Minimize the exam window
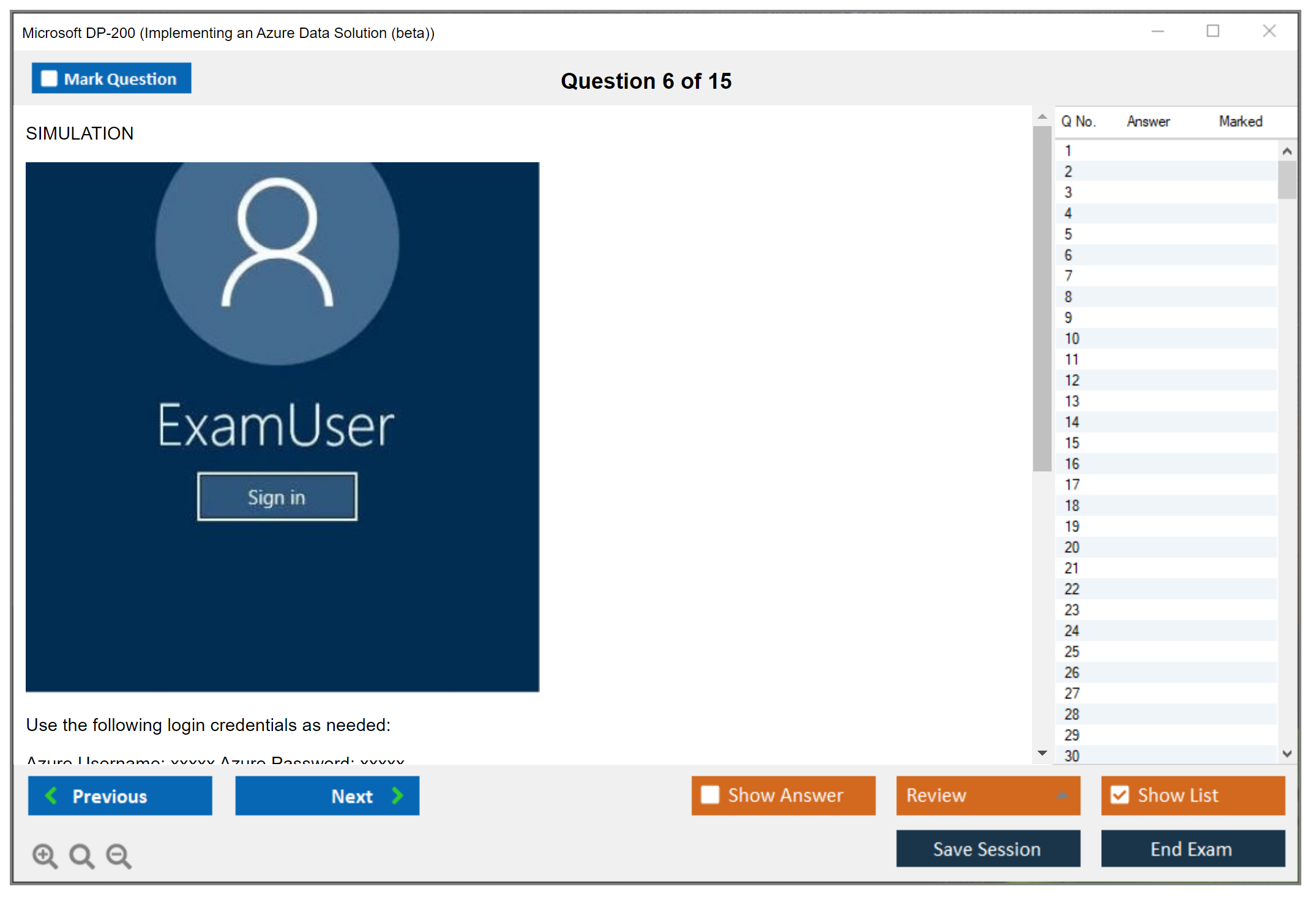Image resolution: width=1316 pixels, height=900 pixels. click(x=1157, y=31)
